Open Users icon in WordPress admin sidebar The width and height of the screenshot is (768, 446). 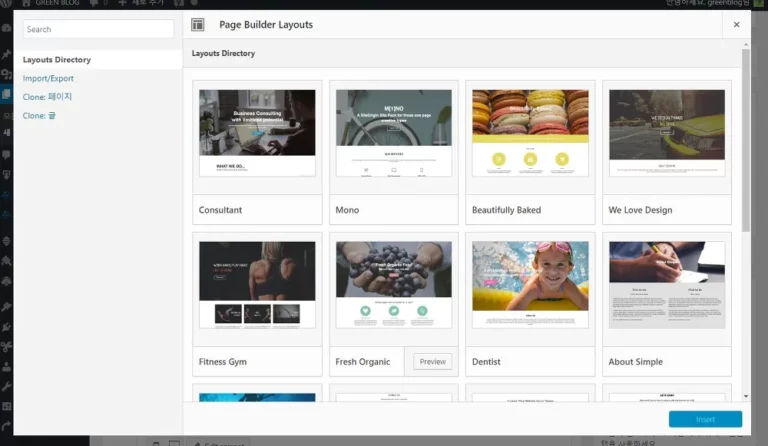(6, 366)
